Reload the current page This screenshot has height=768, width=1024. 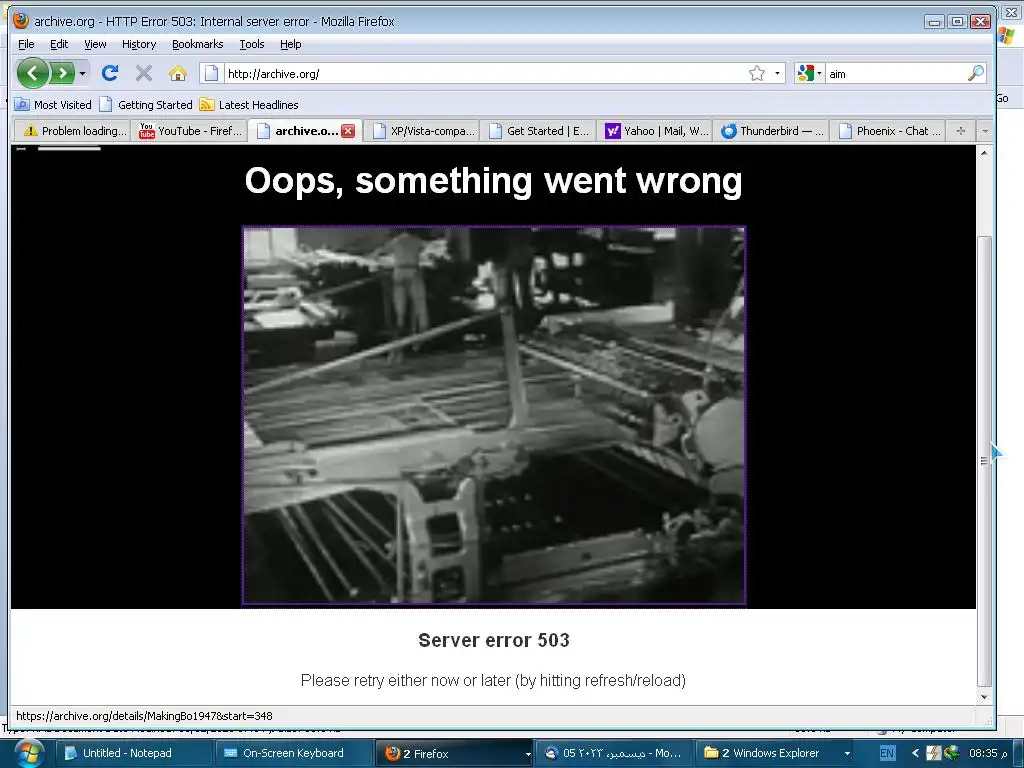point(110,73)
